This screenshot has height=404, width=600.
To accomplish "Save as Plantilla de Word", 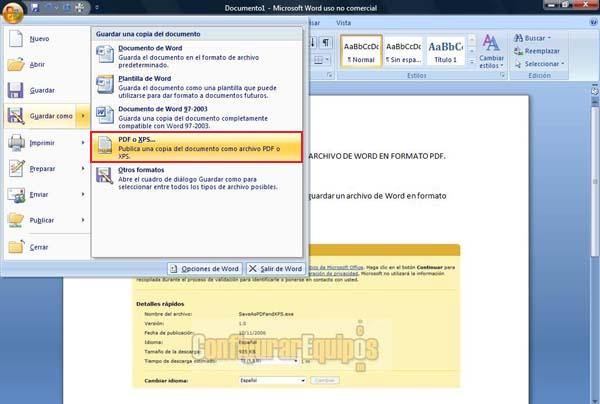I will click(197, 86).
